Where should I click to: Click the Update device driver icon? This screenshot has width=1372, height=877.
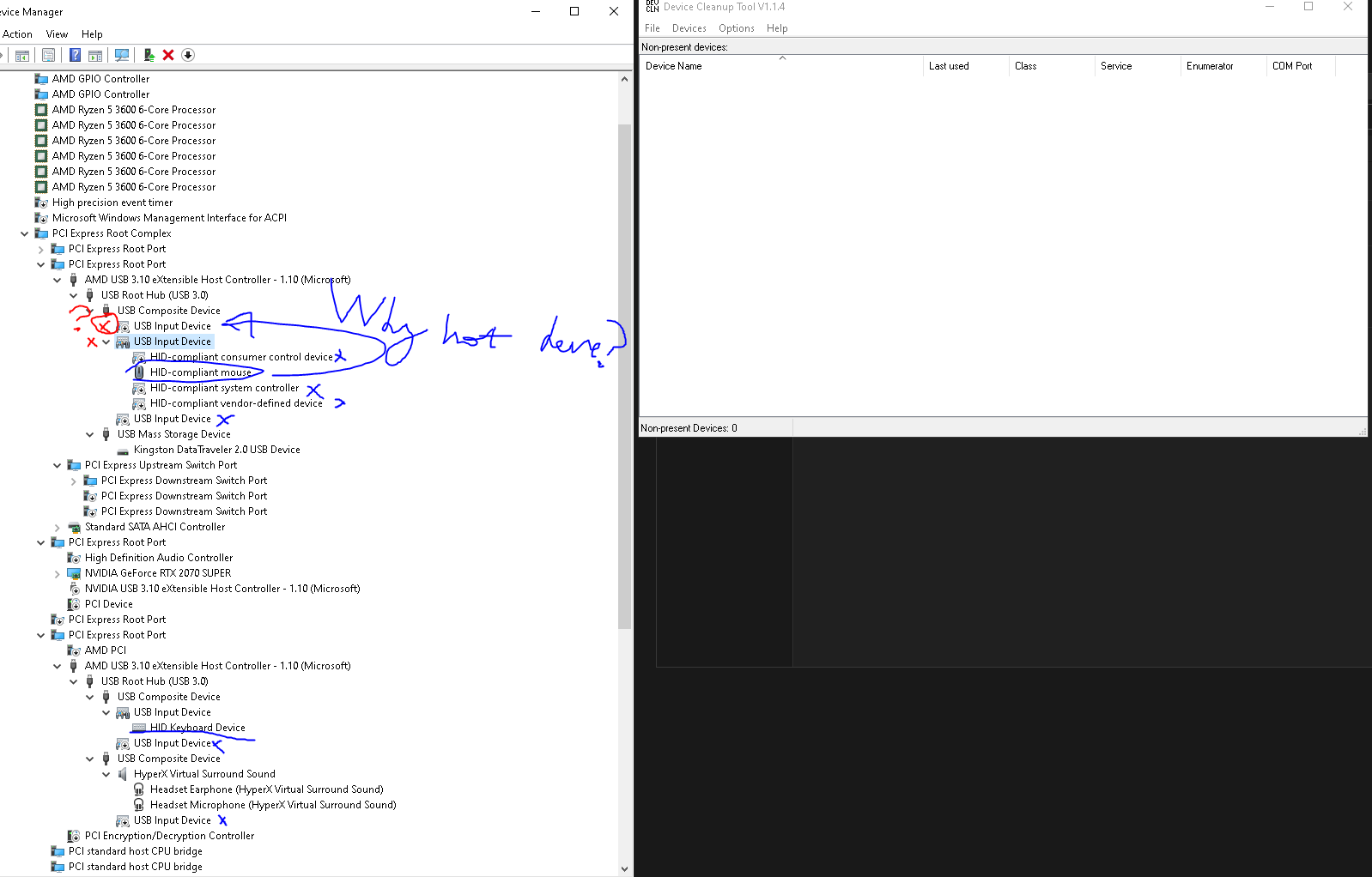pyautogui.click(x=149, y=55)
